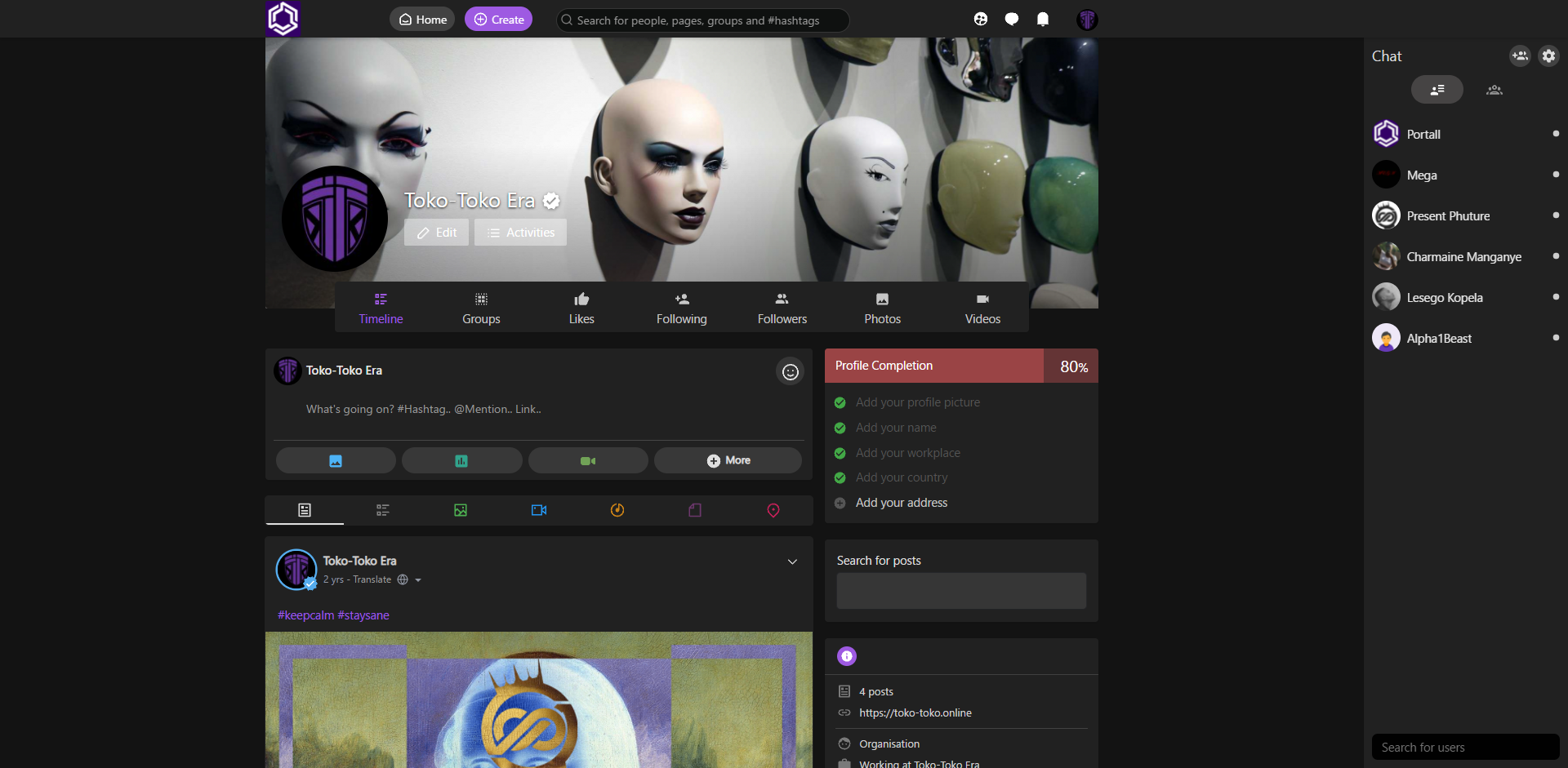Viewport: 1568px width, 768px height.
Task: Open the messages speech bubble icon
Action: pos(1012,19)
